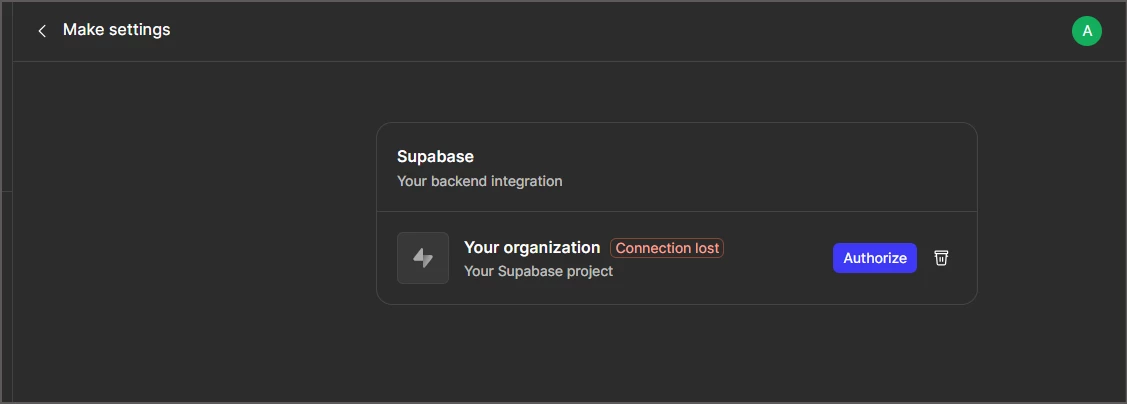
Task: Click the Your backend integration subtitle
Action: [479, 181]
